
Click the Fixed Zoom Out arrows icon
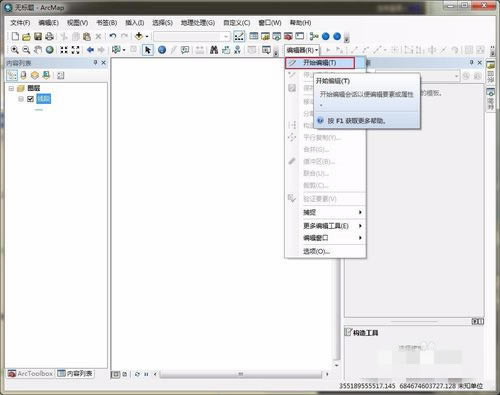[76, 50]
